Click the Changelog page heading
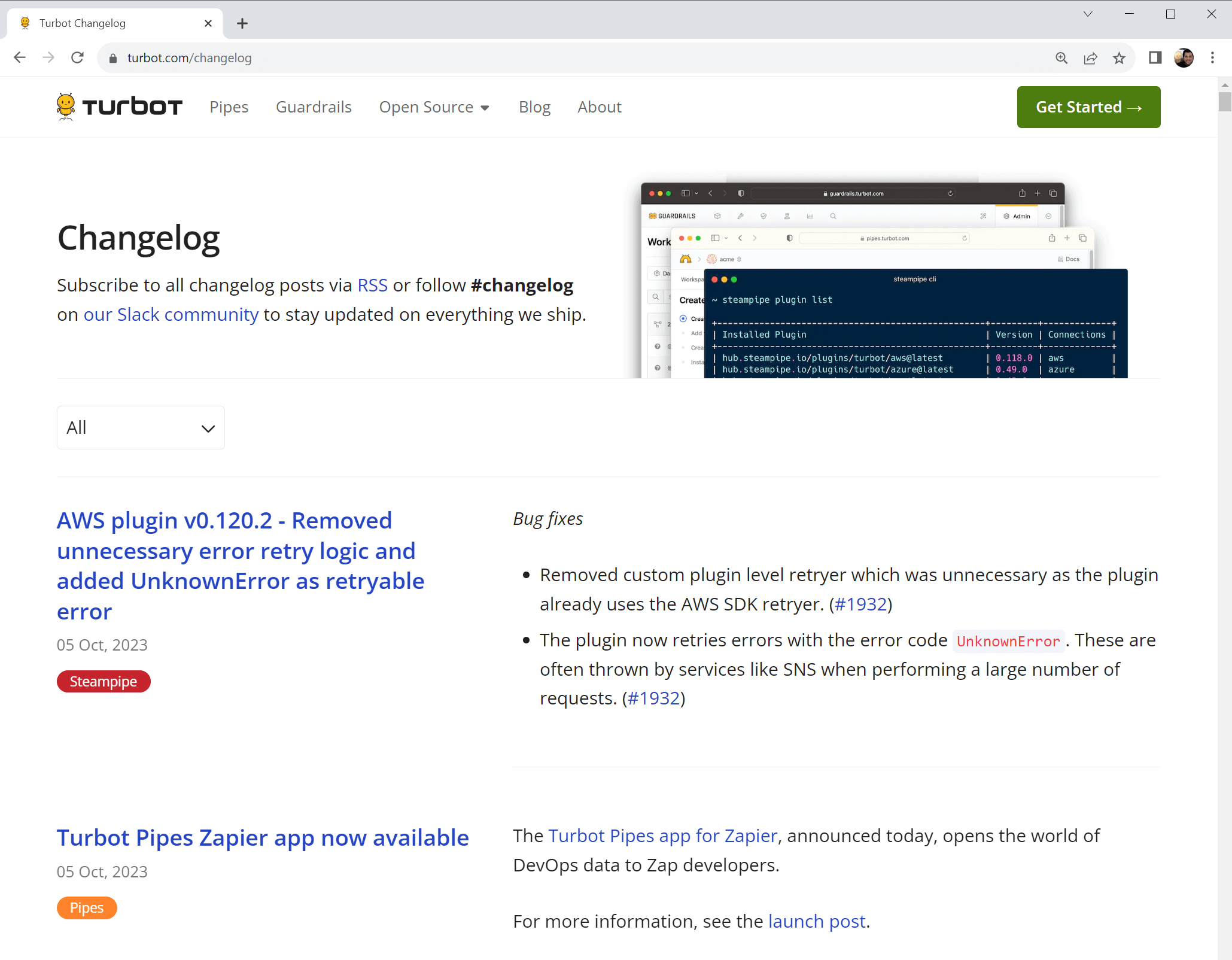 [x=139, y=238]
